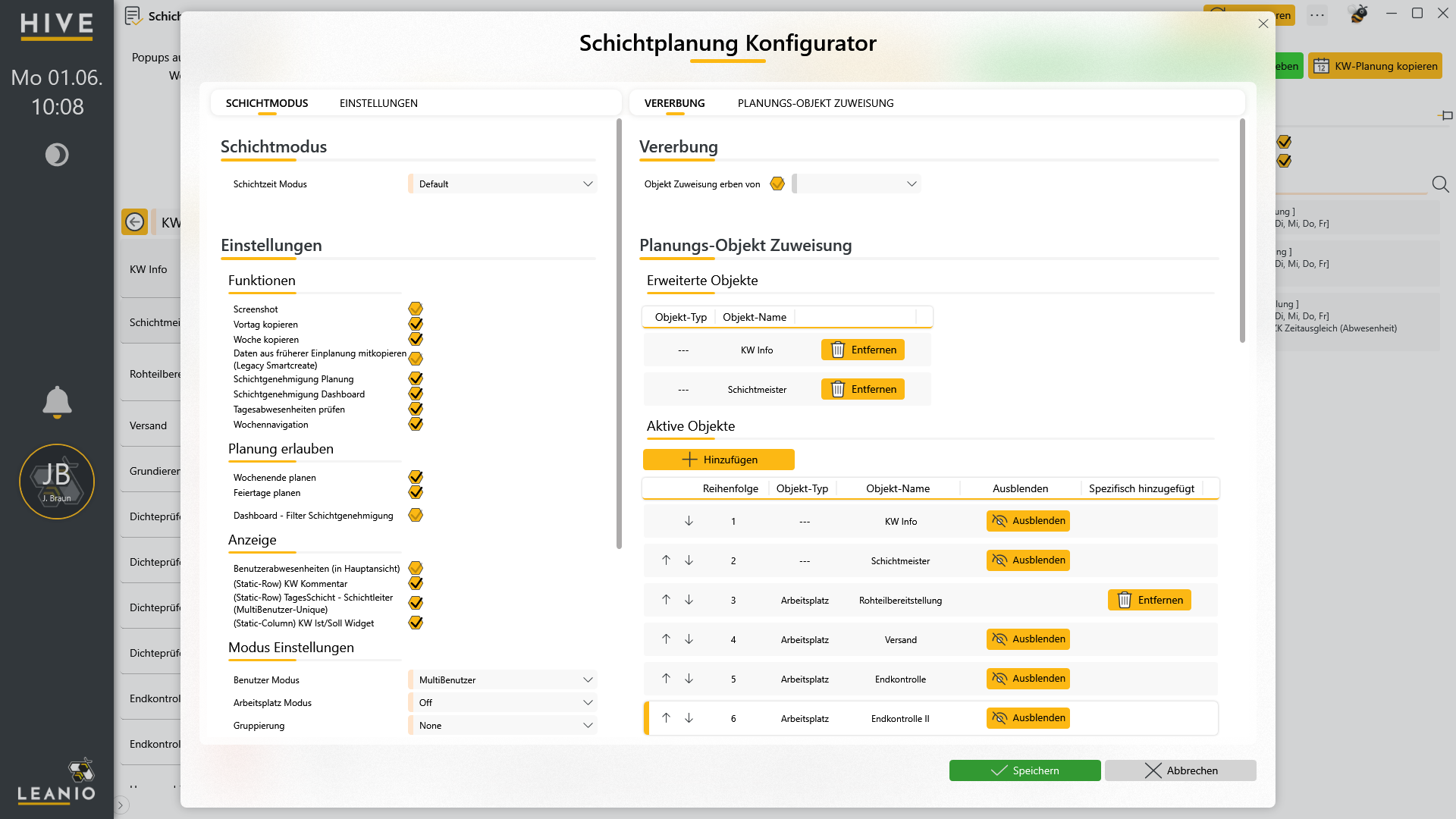Remove KW Info from Erweiterte Objekte
The width and height of the screenshot is (1456, 819).
point(863,350)
